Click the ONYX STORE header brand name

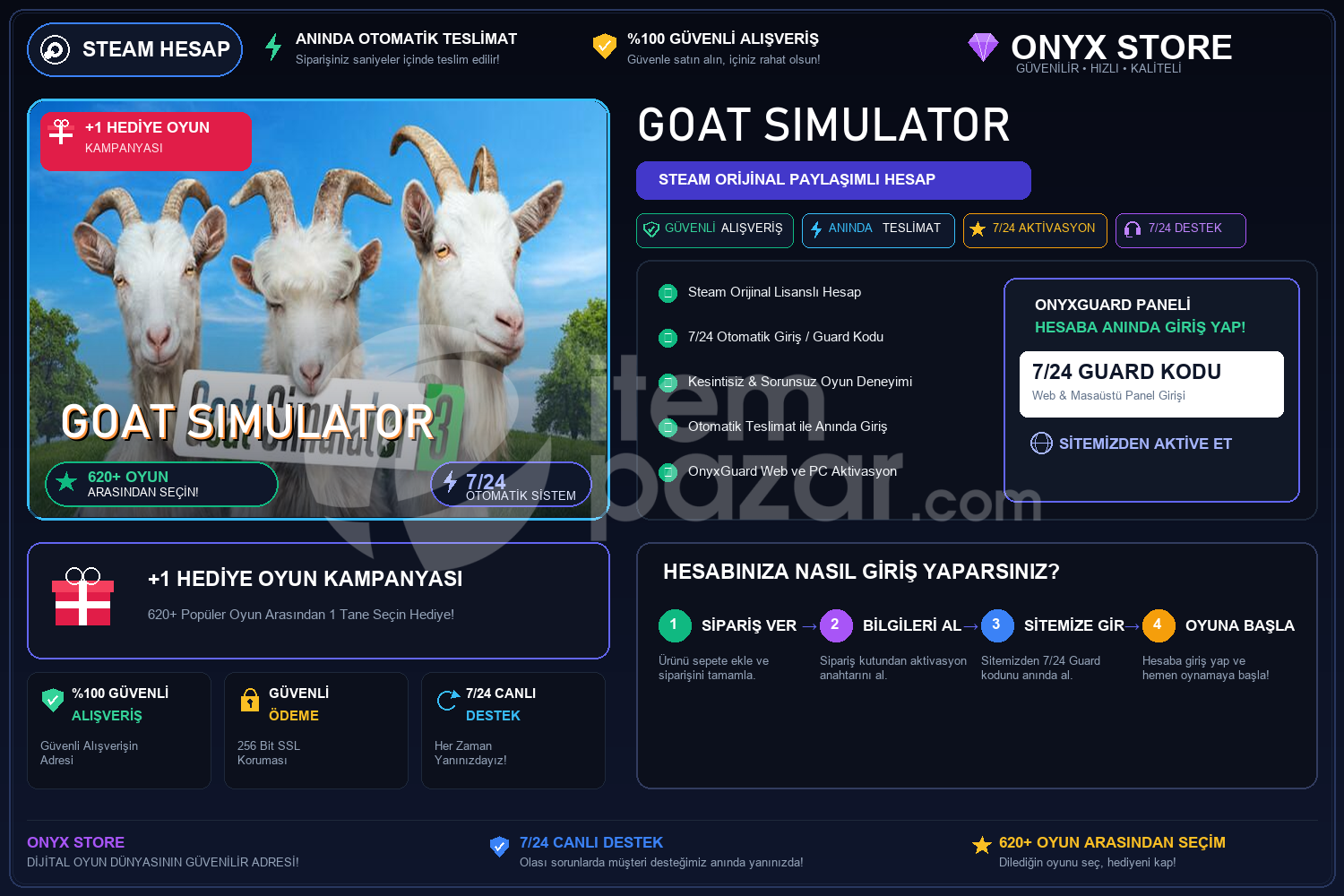pos(1121,47)
